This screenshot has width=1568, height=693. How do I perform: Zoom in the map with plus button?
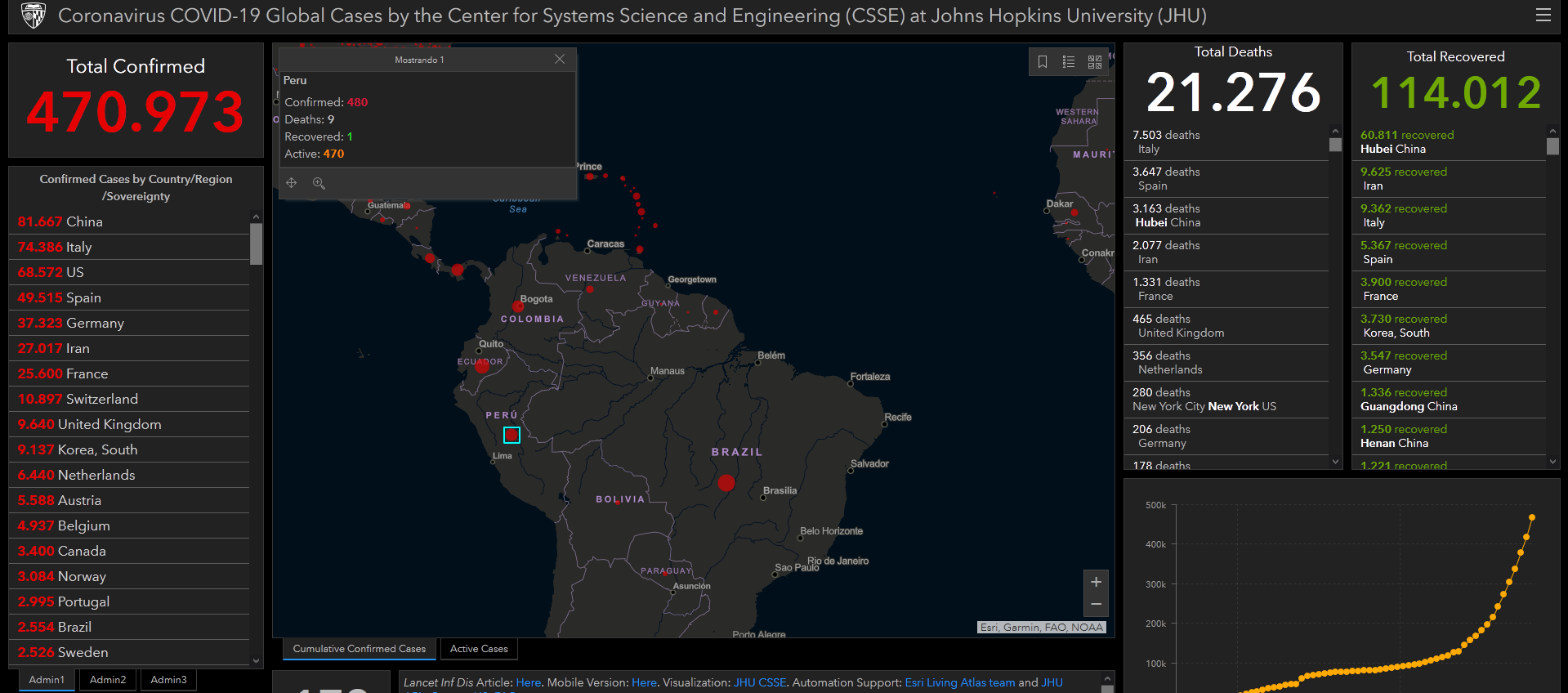(x=1096, y=582)
